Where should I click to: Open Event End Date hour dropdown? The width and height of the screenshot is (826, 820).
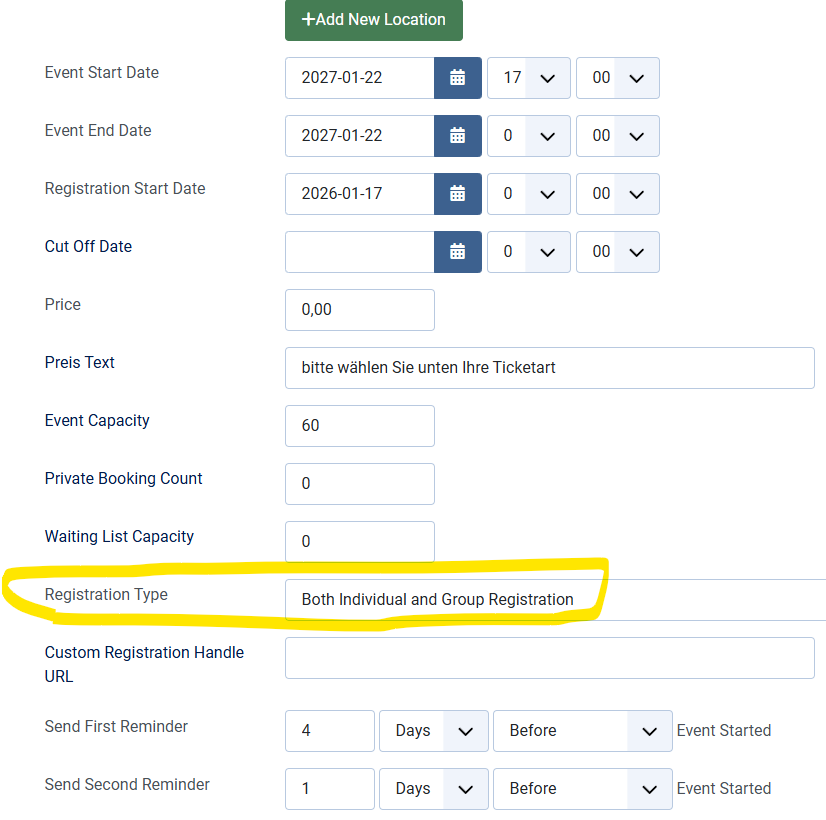point(528,136)
